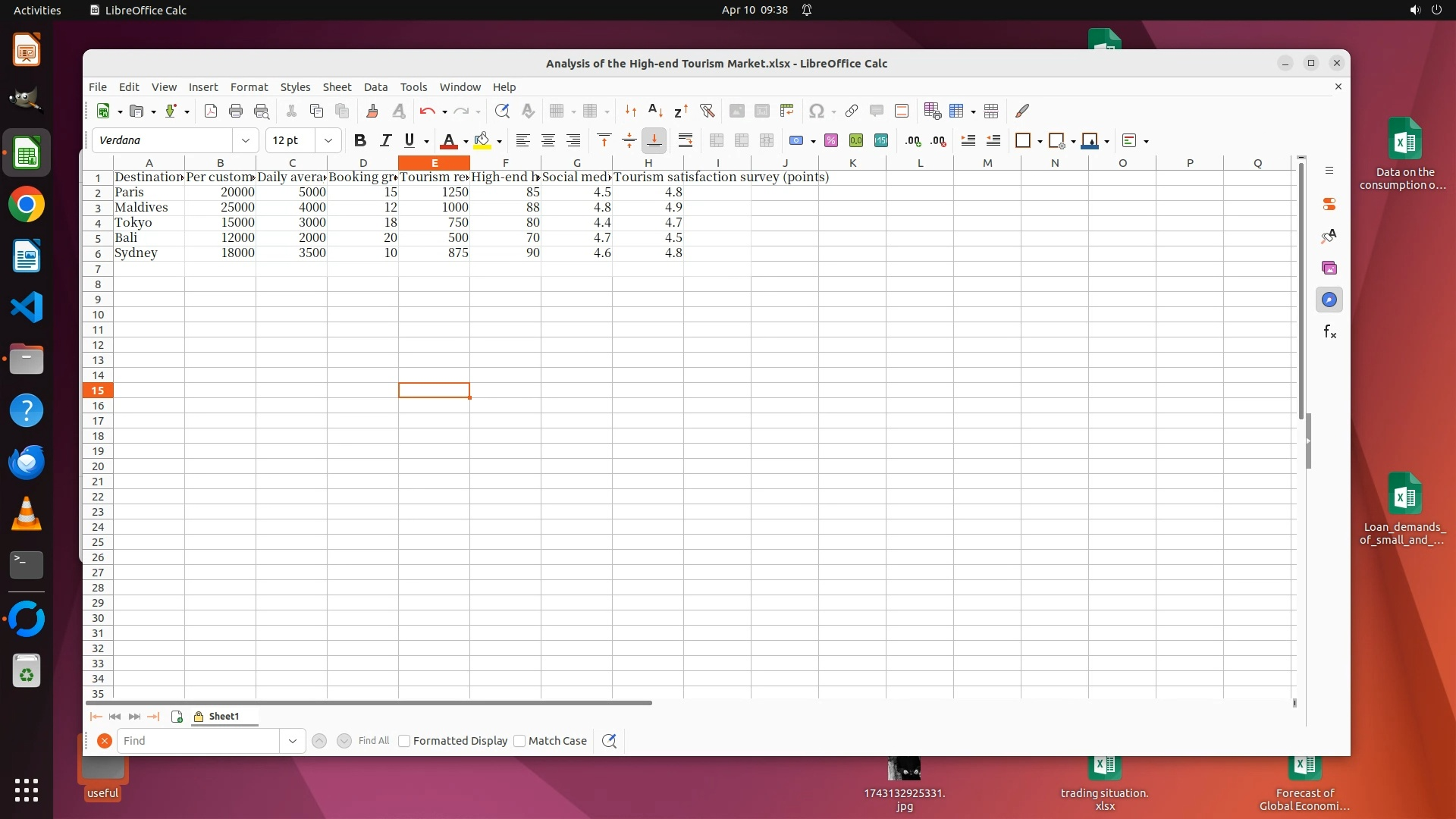Click the Sort Ascending icon
Screen dimensions: 1456x819
656,111
